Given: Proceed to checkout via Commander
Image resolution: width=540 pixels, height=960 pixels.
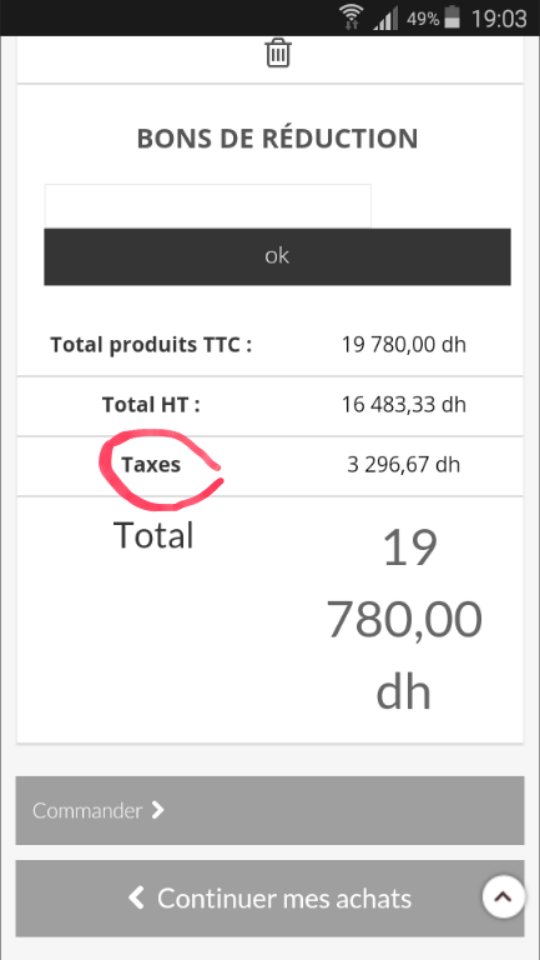Looking at the screenshot, I should (270, 811).
